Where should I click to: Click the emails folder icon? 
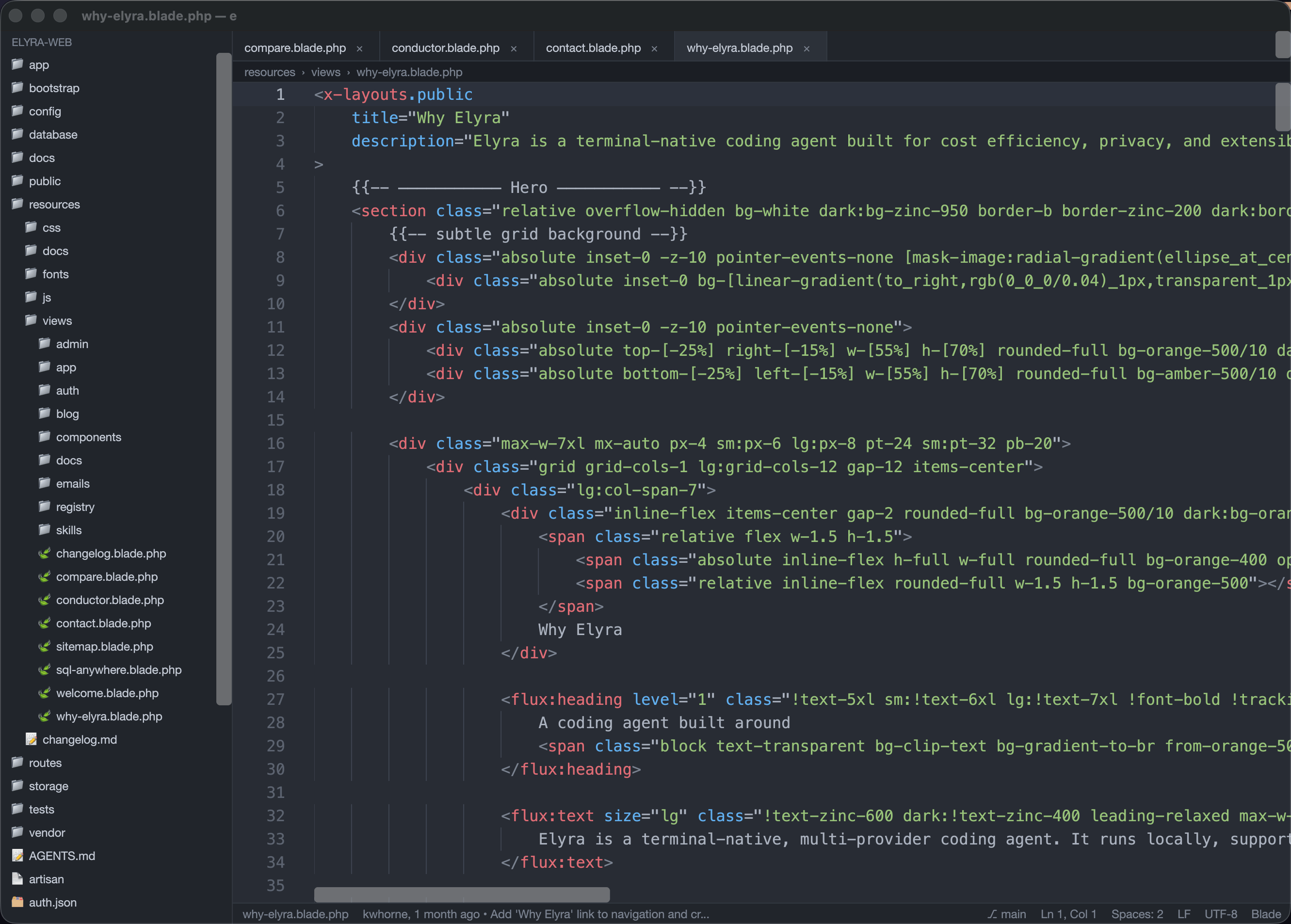45,483
